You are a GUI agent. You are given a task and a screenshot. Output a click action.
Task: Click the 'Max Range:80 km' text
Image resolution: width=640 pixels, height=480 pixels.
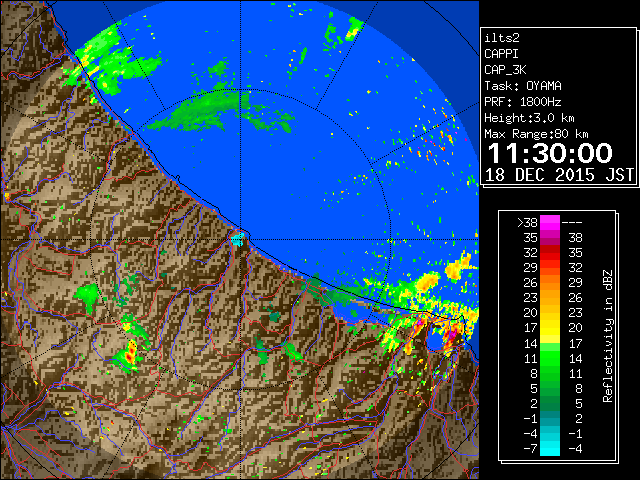pos(536,134)
